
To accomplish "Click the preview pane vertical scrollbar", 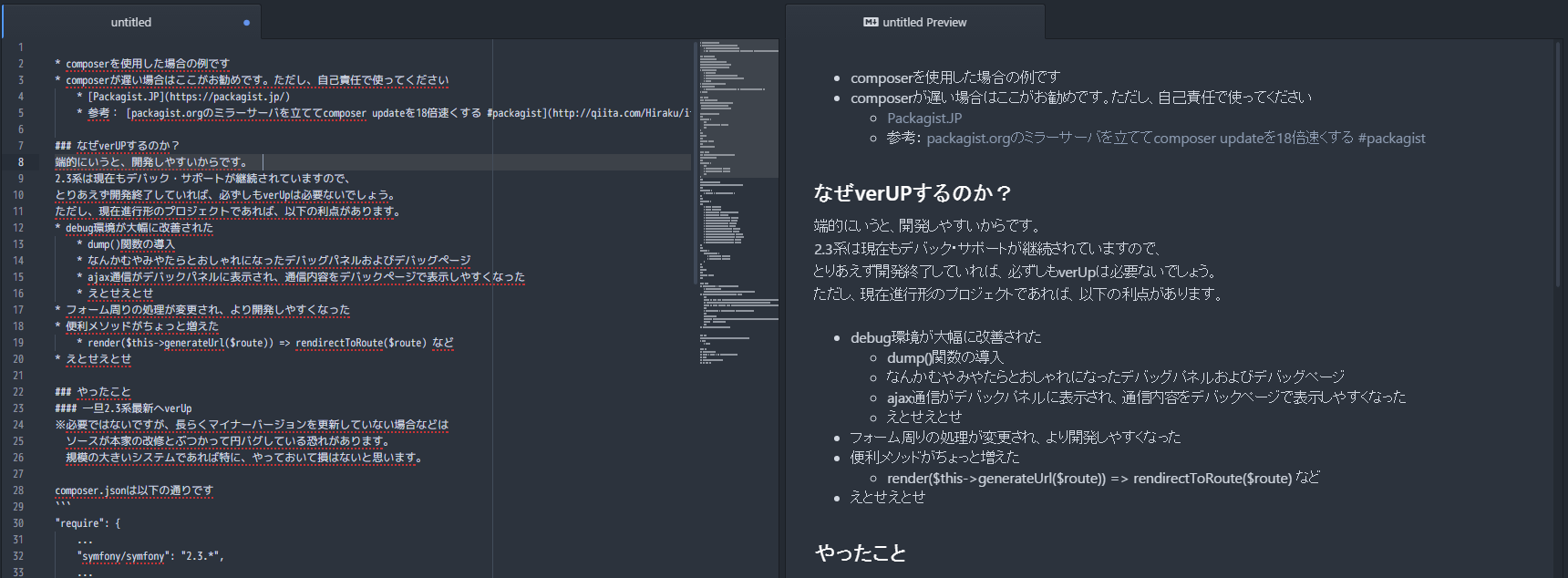I will (x=1560, y=164).
